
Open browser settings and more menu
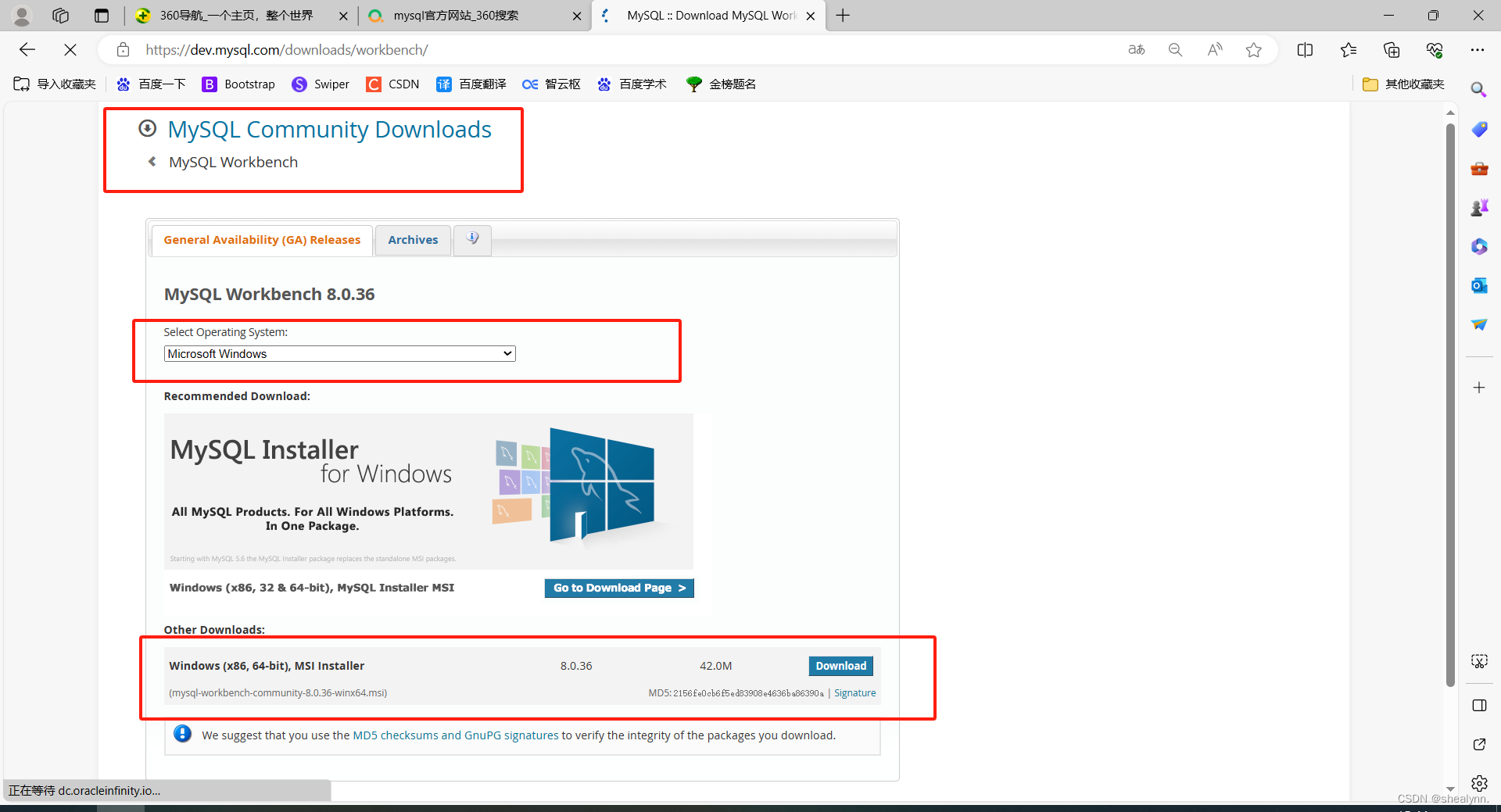tap(1477, 50)
